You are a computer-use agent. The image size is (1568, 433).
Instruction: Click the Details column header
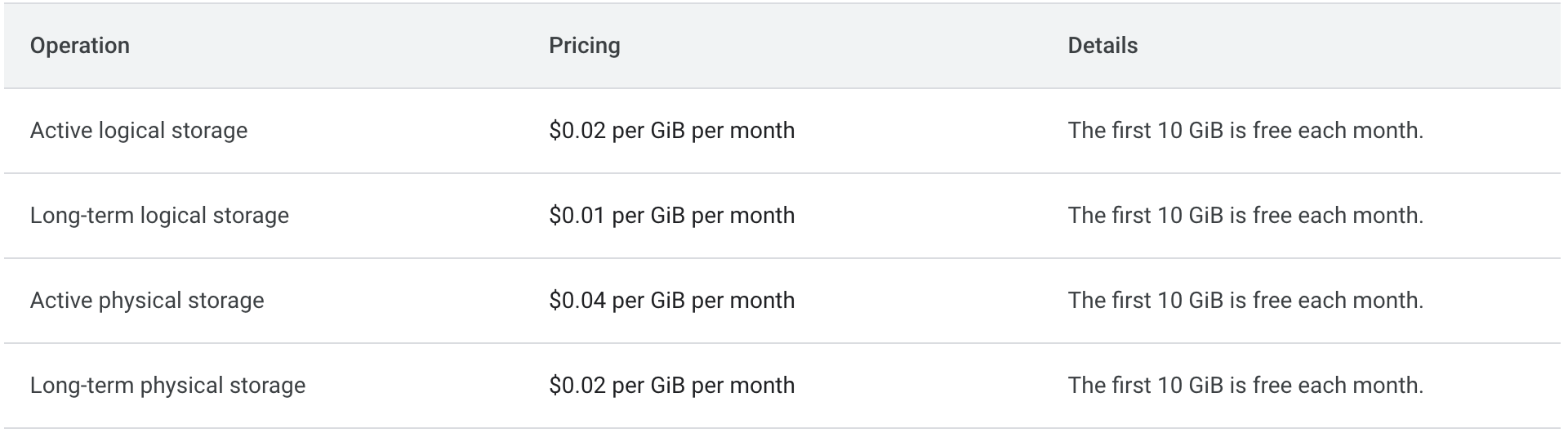(x=1102, y=46)
